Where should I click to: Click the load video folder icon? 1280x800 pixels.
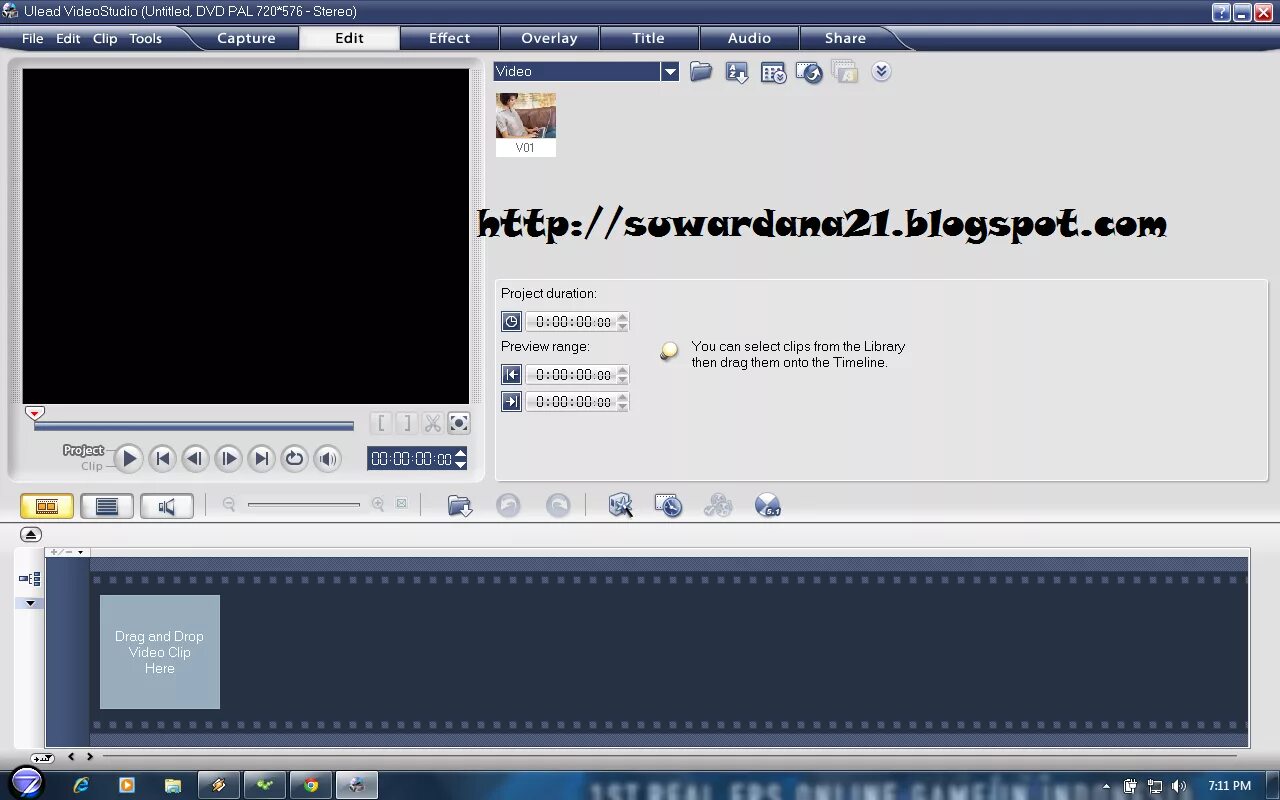pos(701,72)
